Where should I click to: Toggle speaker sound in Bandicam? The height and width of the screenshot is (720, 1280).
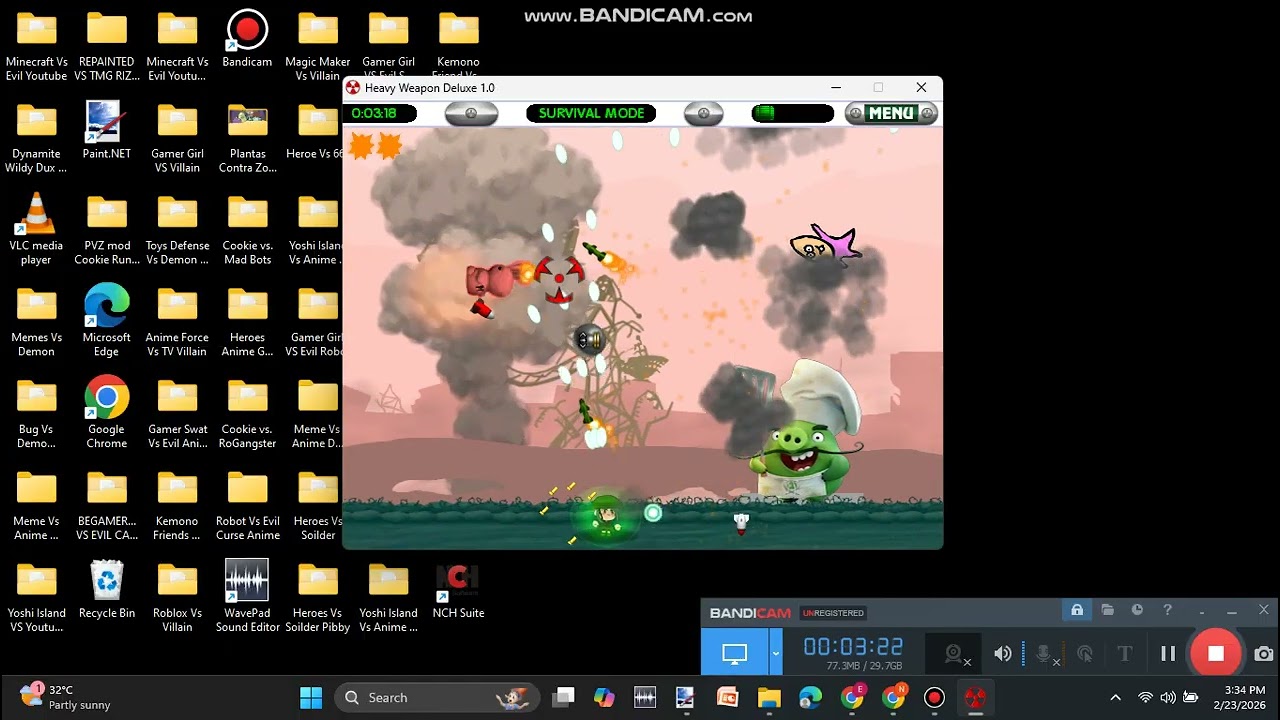1003,654
